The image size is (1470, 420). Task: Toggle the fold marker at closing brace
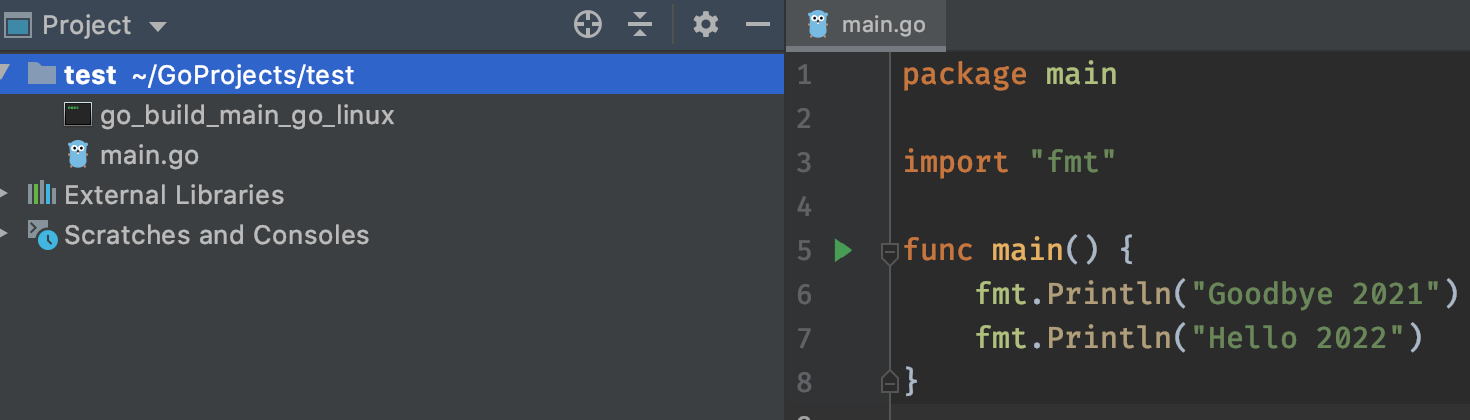pyautogui.click(x=889, y=381)
